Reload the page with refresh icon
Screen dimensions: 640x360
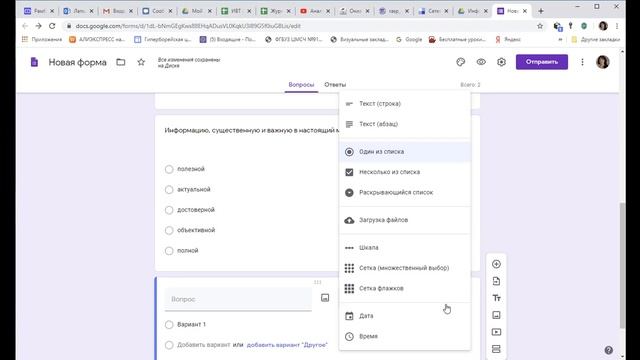click(52, 26)
